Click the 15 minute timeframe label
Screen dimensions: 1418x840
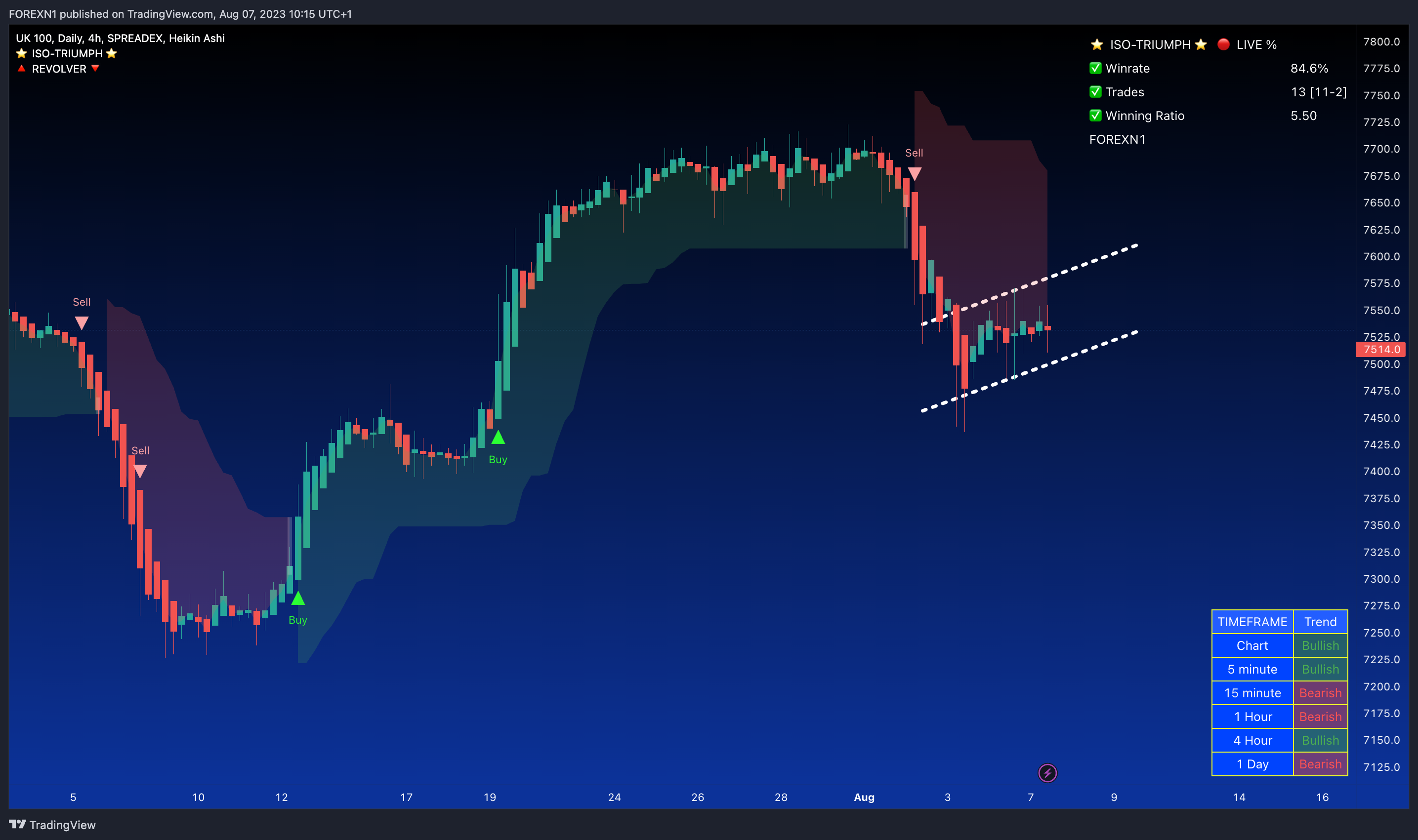[1252, 693]
